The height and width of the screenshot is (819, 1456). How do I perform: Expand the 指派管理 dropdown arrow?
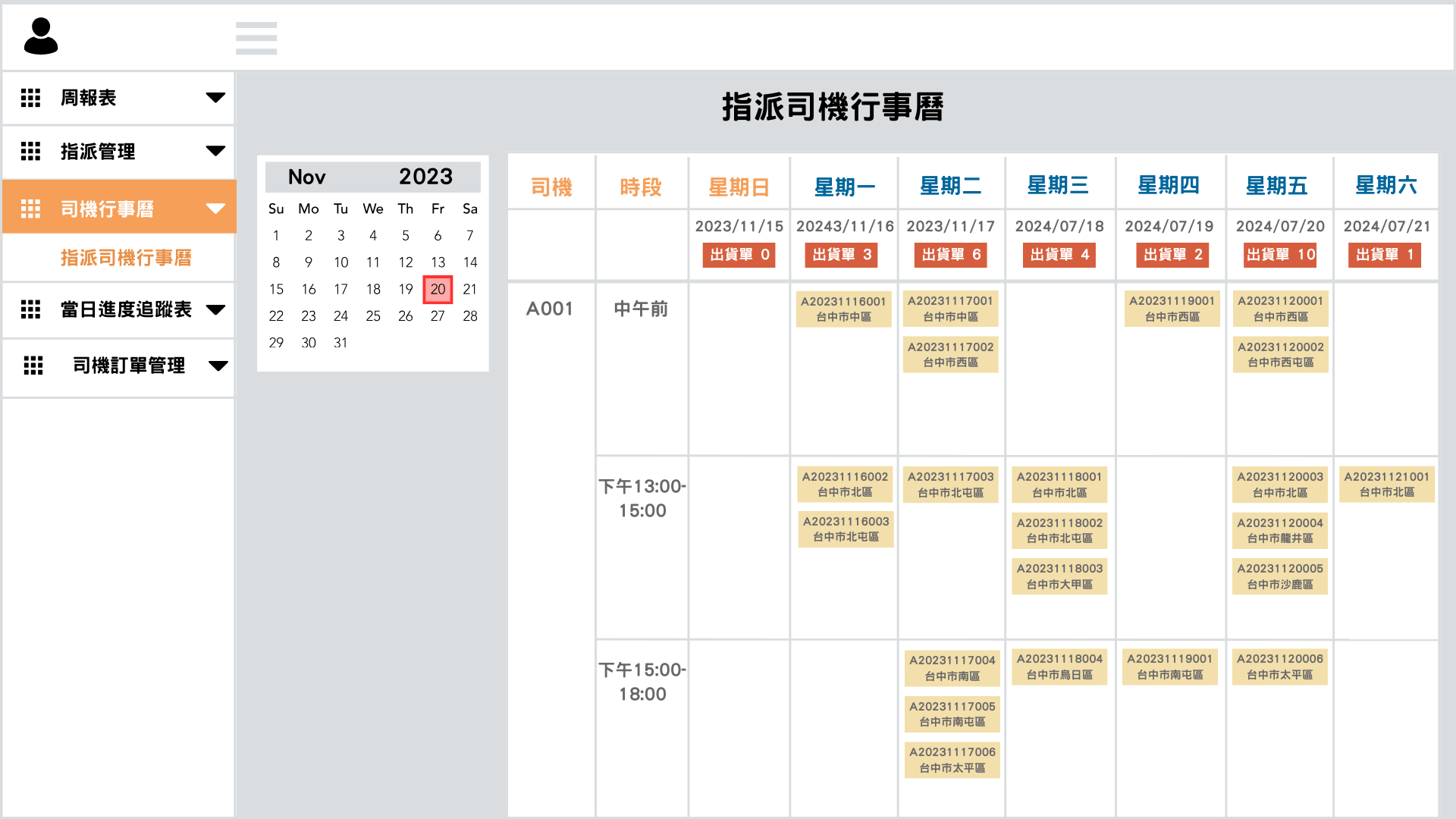(x=215, y=152)
